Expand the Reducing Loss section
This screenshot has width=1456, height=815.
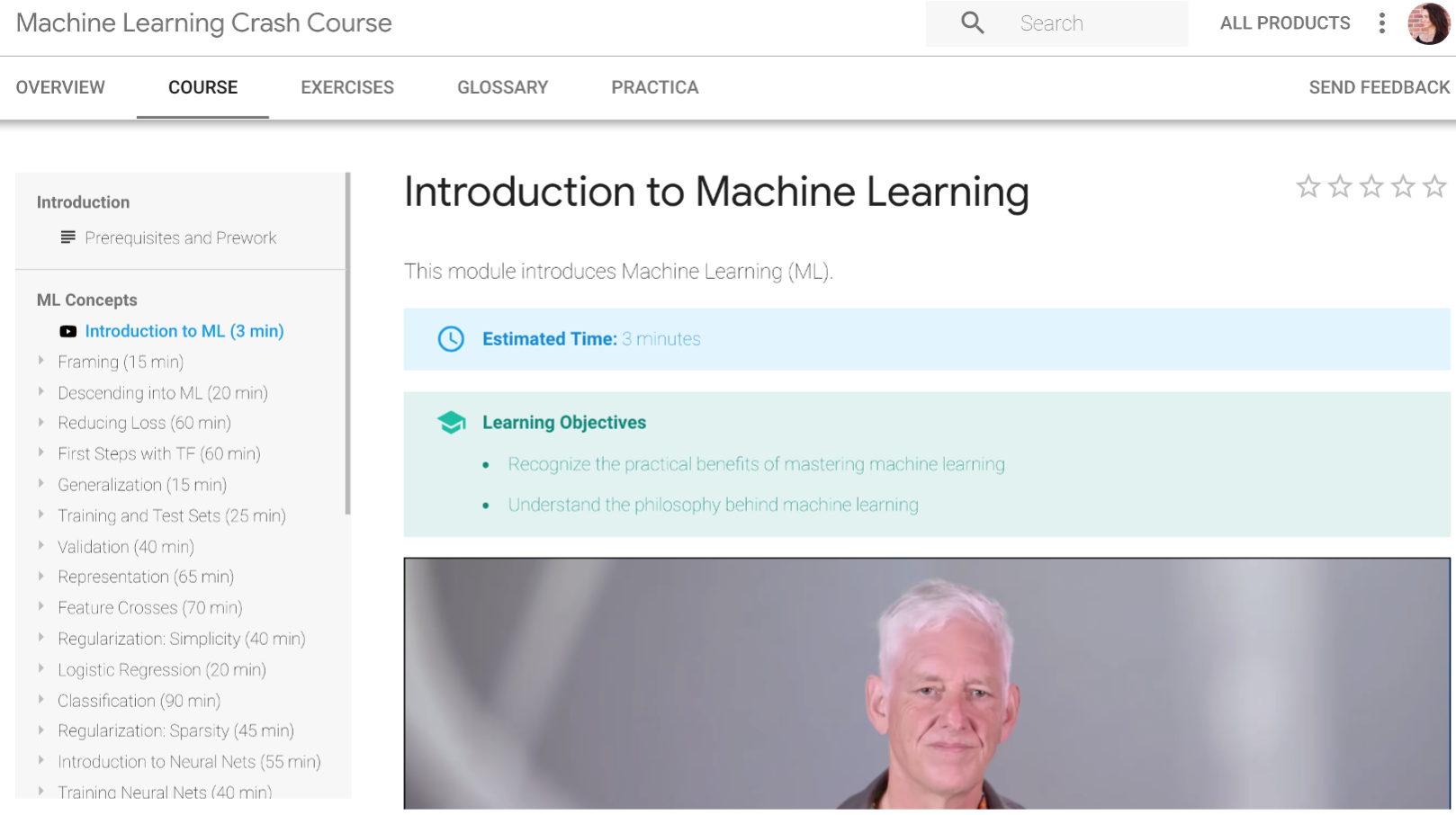pyautogui.click(x=41, y=423)
